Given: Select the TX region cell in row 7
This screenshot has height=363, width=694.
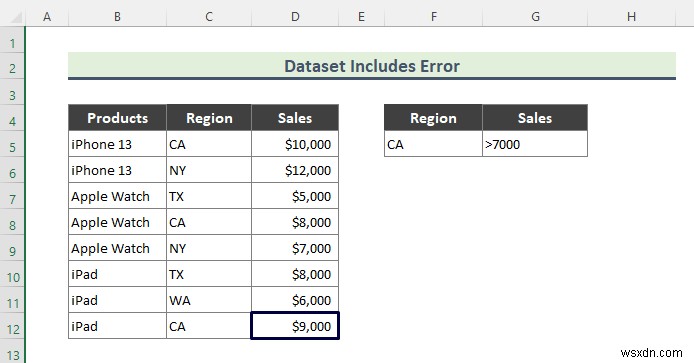Looking at the screenshot, I should tap(209, 196).
